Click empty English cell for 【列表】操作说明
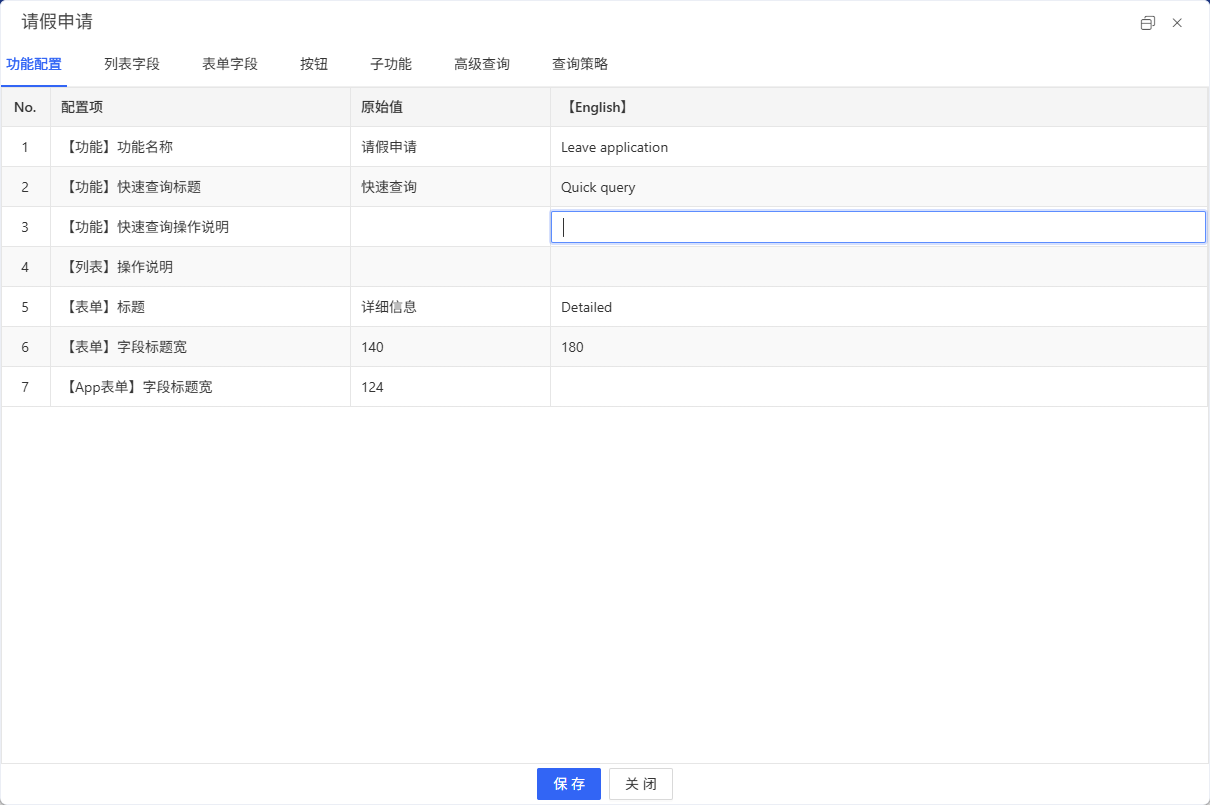The image size is (1210, 805). [x=878, y=267]
